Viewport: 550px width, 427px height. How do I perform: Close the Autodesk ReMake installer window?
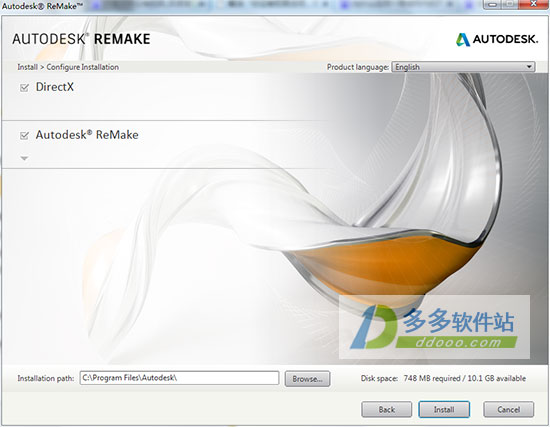tap(534, 4)
